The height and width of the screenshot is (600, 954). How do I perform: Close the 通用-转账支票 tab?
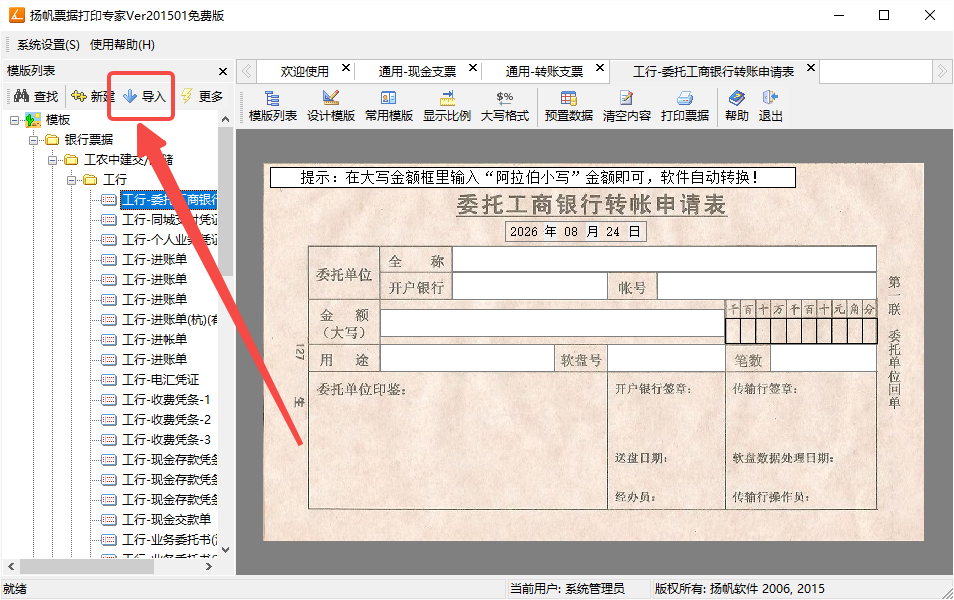[600, 68]
